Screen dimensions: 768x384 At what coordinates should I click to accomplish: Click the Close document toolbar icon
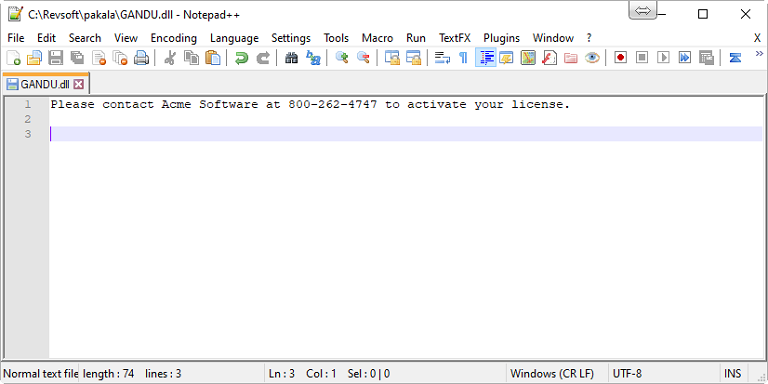pyautogui.click(x=98, y=58)
